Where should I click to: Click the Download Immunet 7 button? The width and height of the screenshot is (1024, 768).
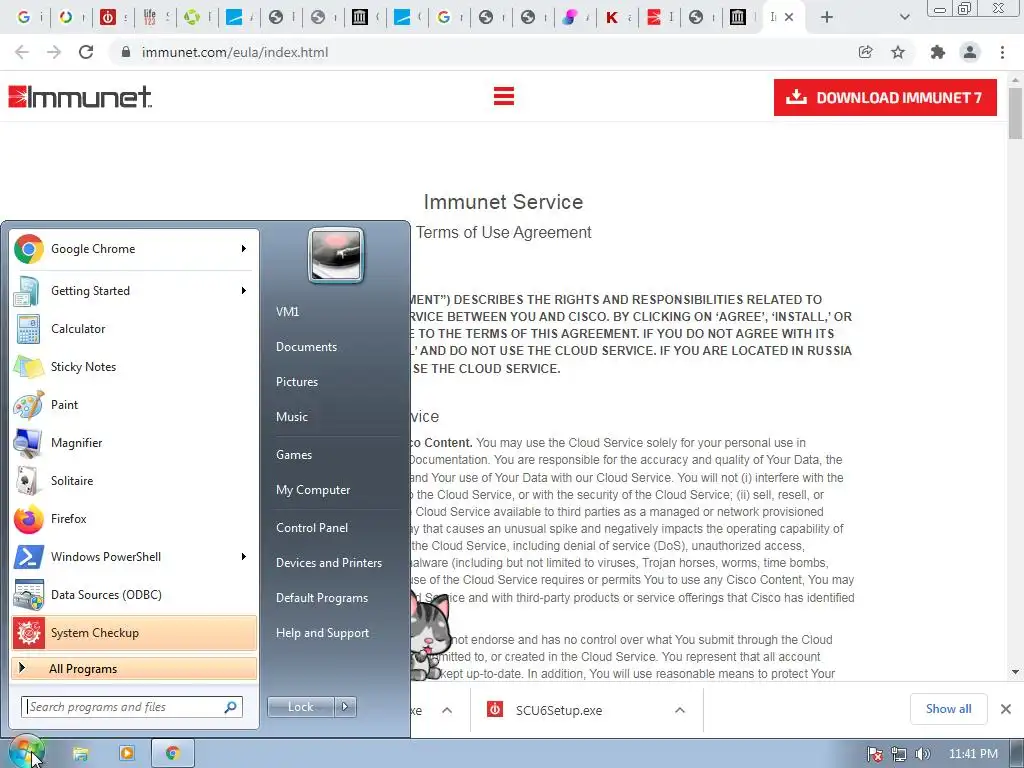(x=885, y=97)
